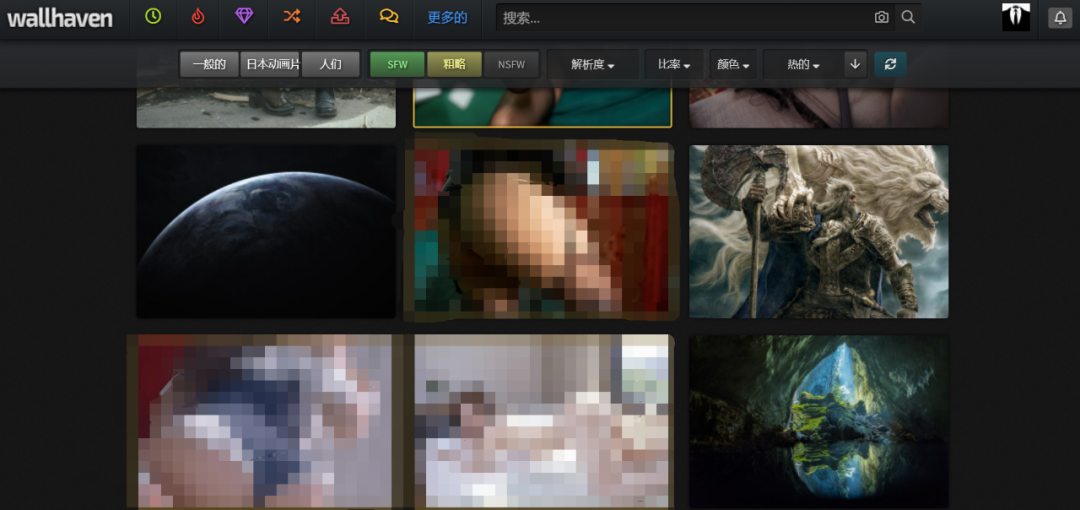1080x510 pixels.
Task: Open Toplist diamond icon
Action: pos(244,16)
